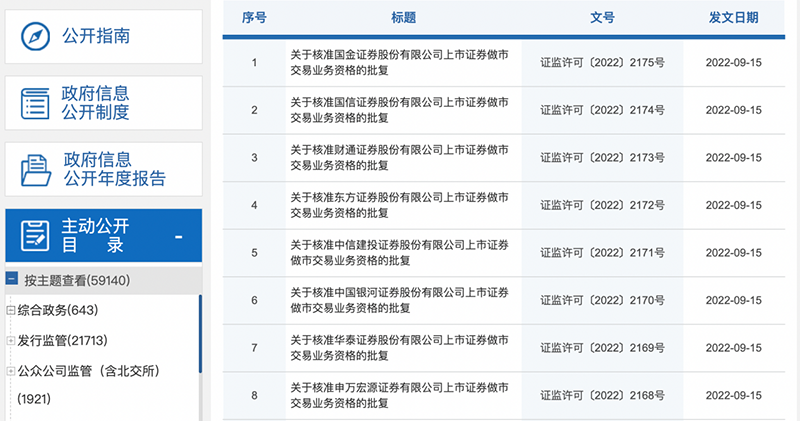Click the blue scrollbar of the topic tree
800x421 pixels.
[200, 334]
